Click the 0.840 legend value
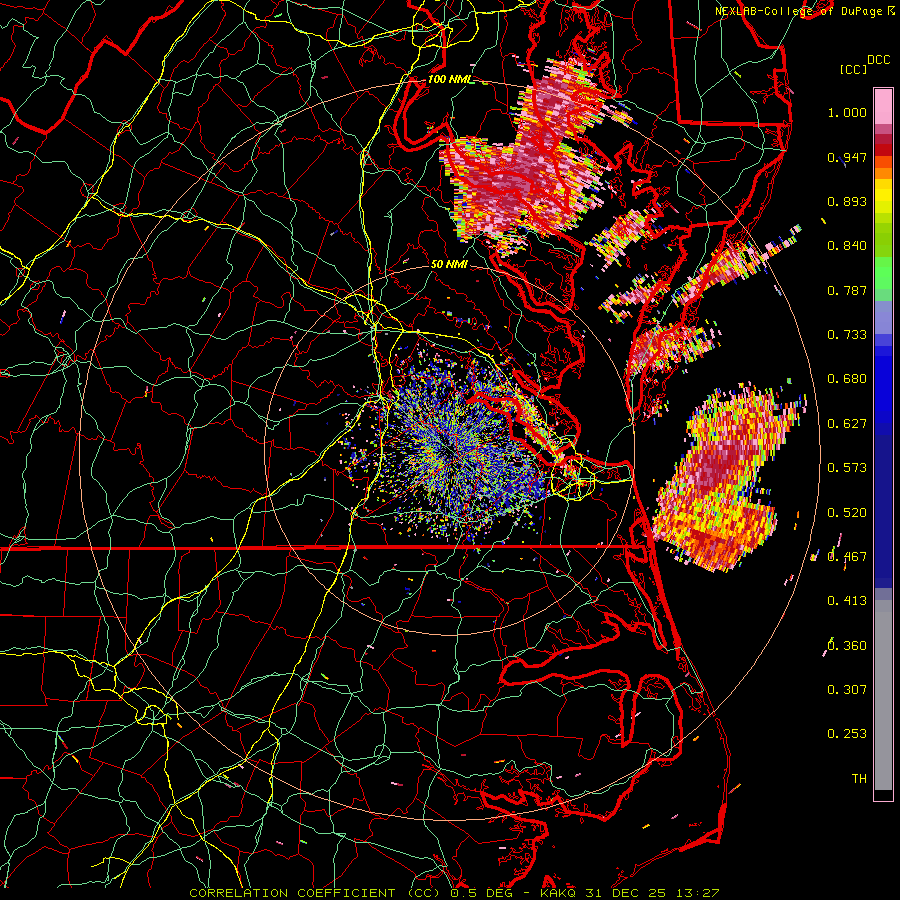Viewport: 900px width, 900px height. (847, 246)
